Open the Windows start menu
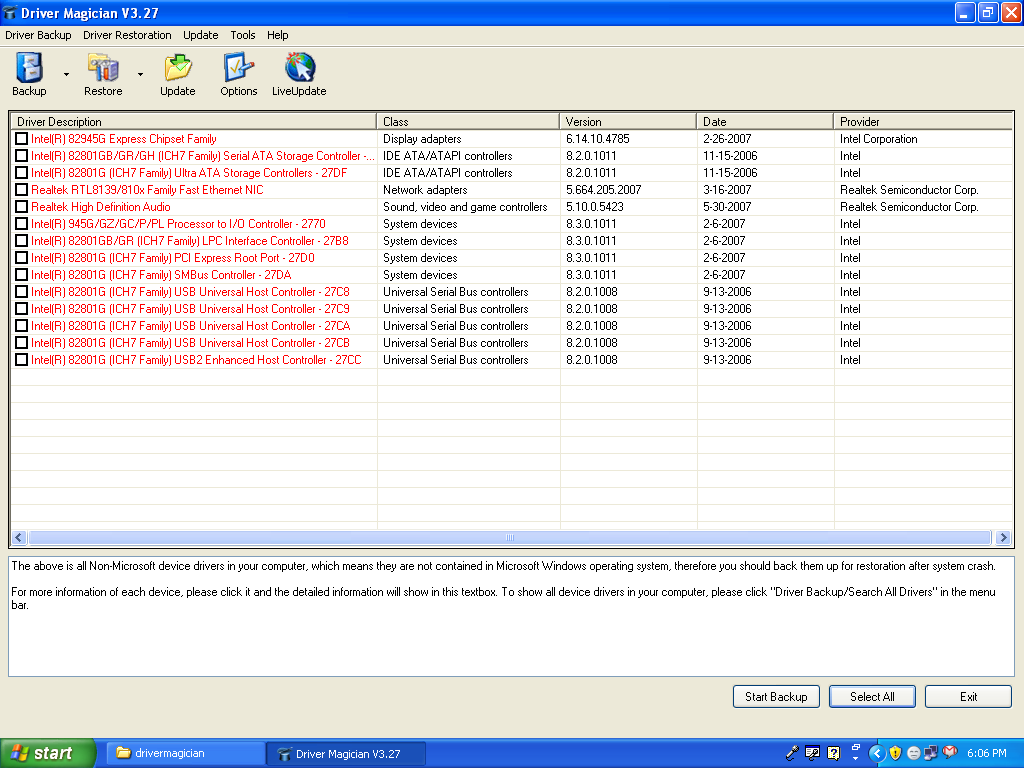1024x768 pixels. click(48, 753)
